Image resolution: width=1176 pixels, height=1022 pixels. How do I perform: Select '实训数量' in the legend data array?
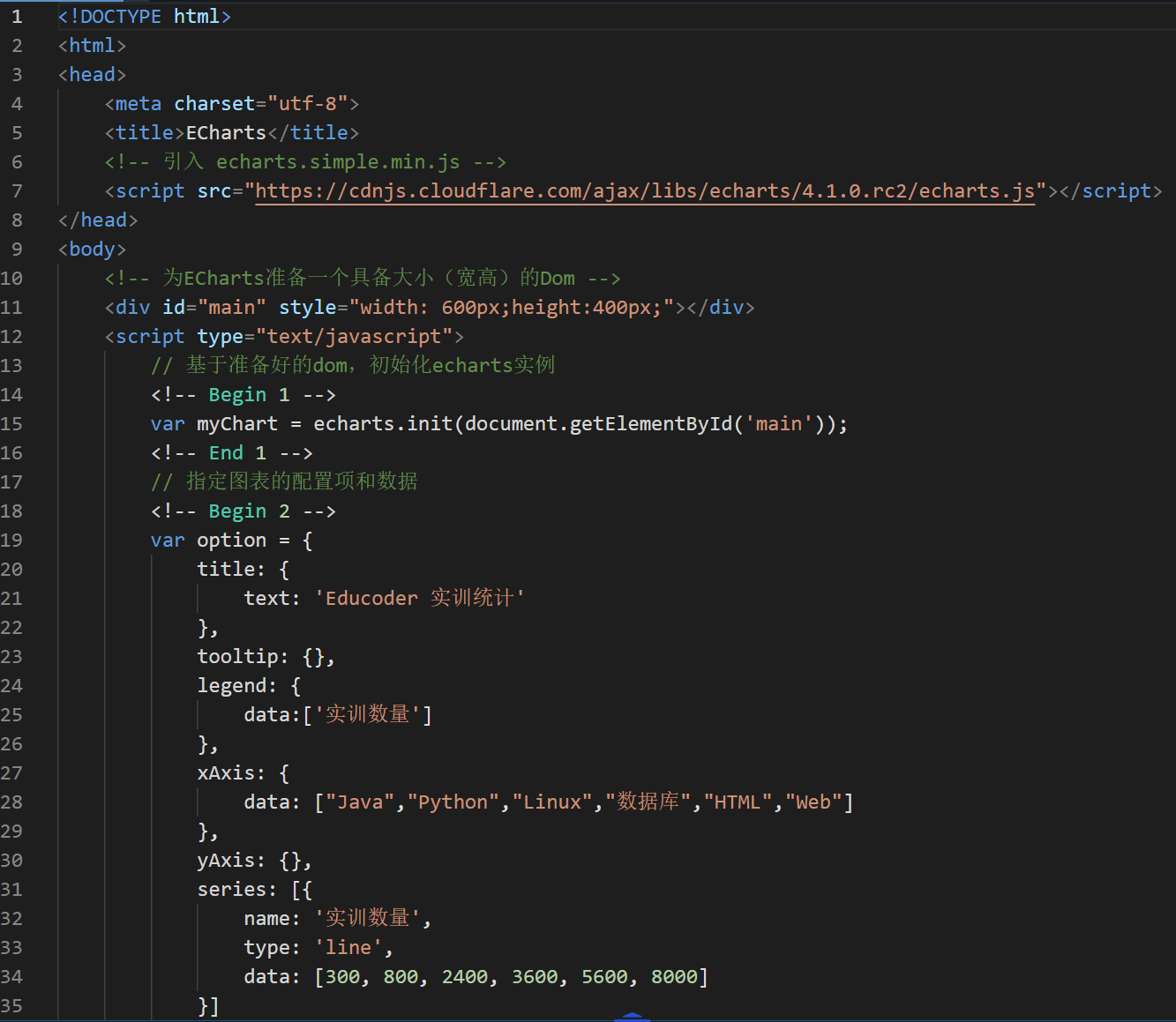point(367,715)
